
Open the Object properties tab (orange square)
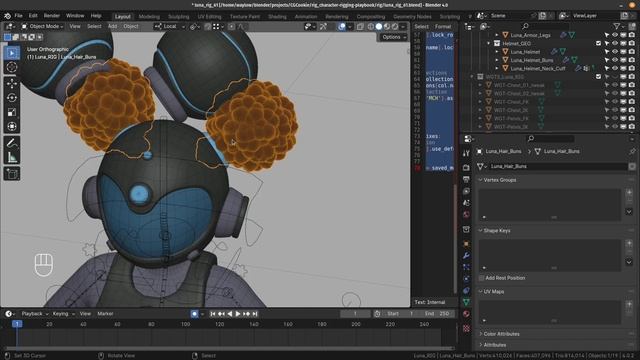466,244
